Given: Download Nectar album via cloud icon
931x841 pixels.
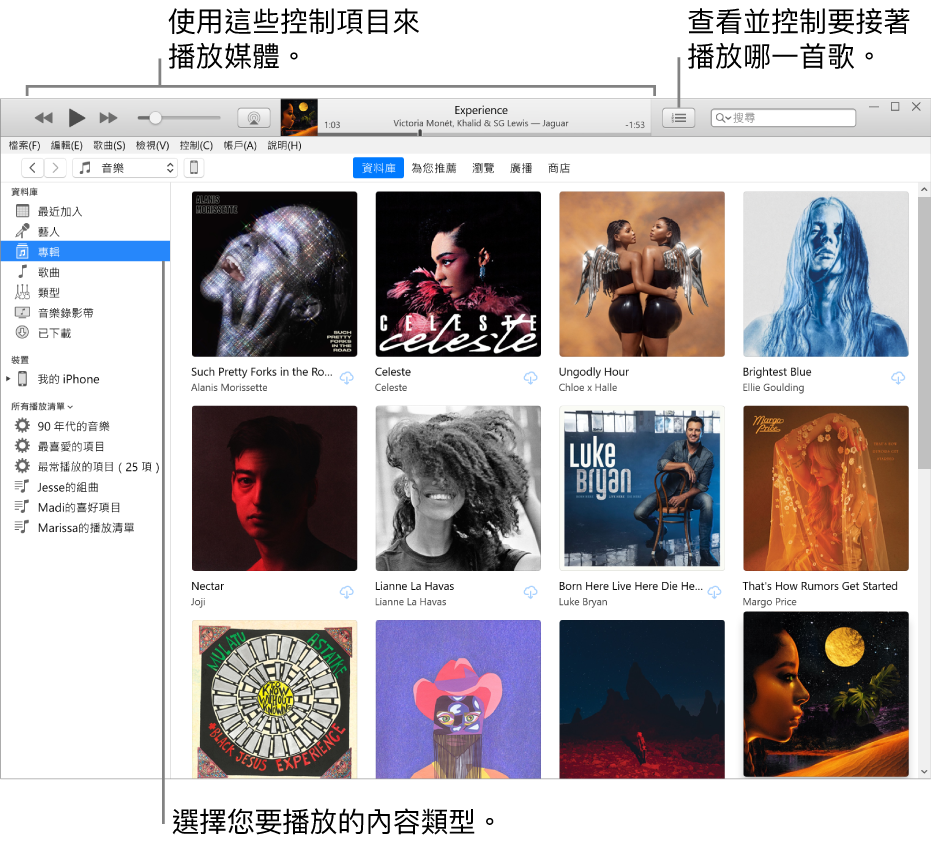Looking at the screenshot, I should pos(347,592).
